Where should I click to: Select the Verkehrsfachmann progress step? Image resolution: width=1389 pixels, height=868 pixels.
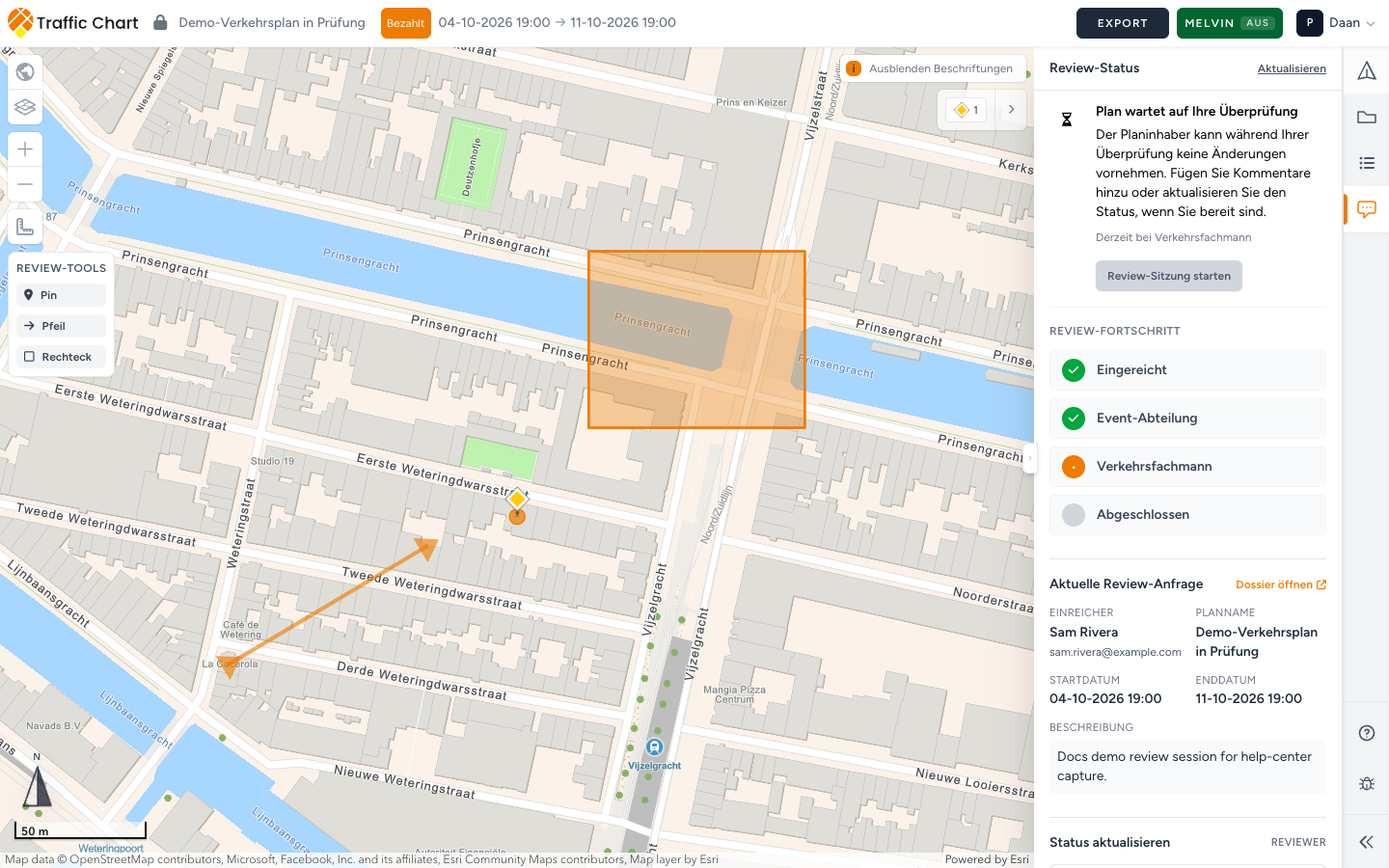(1187, 467)
